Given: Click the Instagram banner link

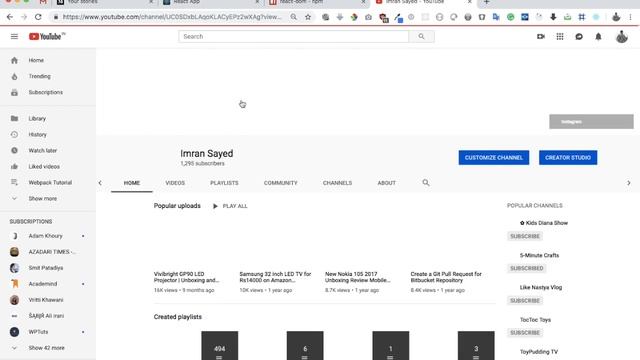Looking at the screenshot, I should [591, 122].
